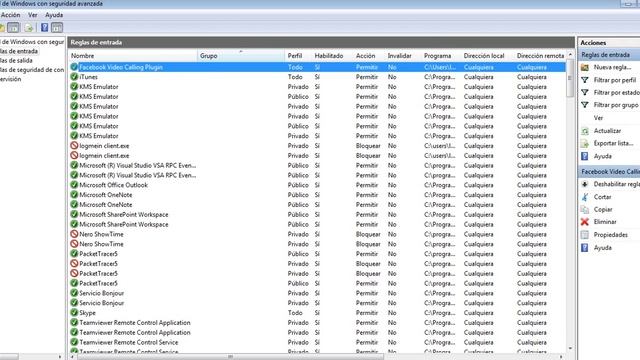Select Reglas de entrada tree node
640x360 pixels.
click(x=19, y=51)
